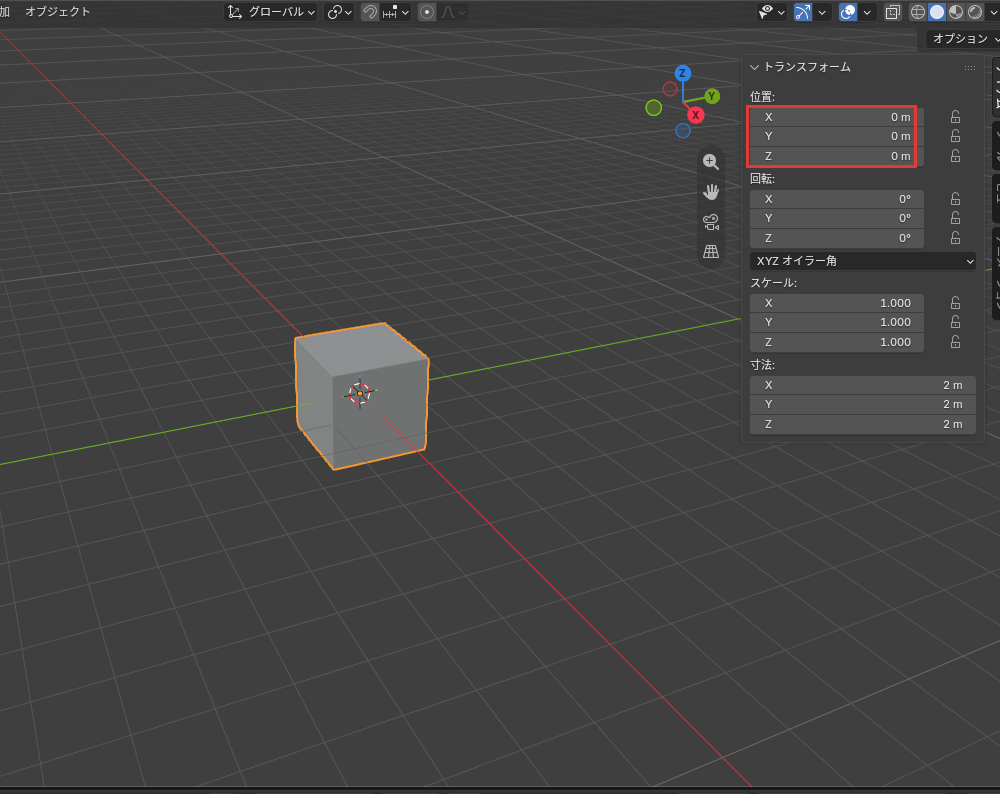Select the cube in the viewport
The image size is (1000, 794).
click(x=362, y=396)
